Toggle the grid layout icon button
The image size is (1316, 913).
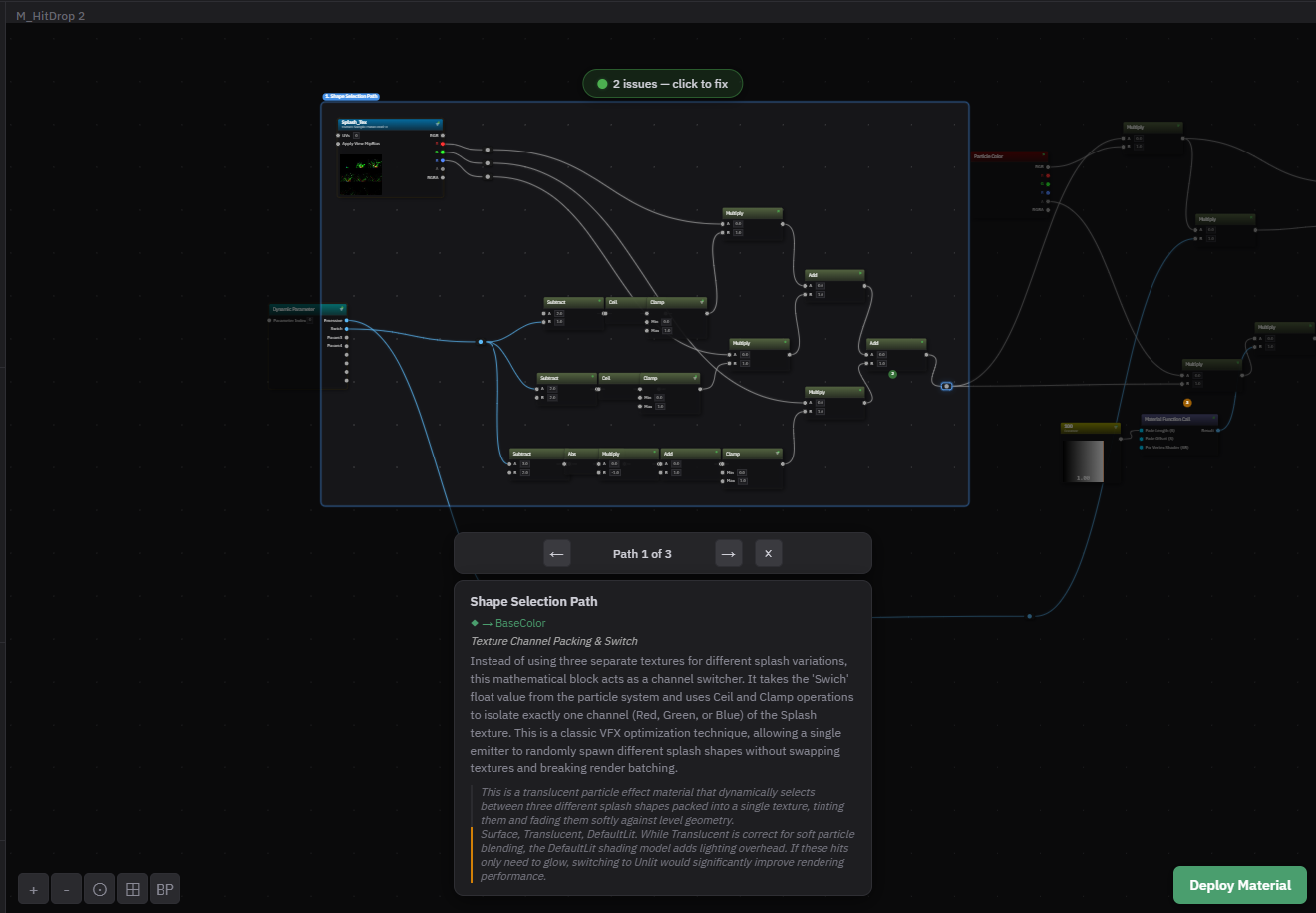133,890
